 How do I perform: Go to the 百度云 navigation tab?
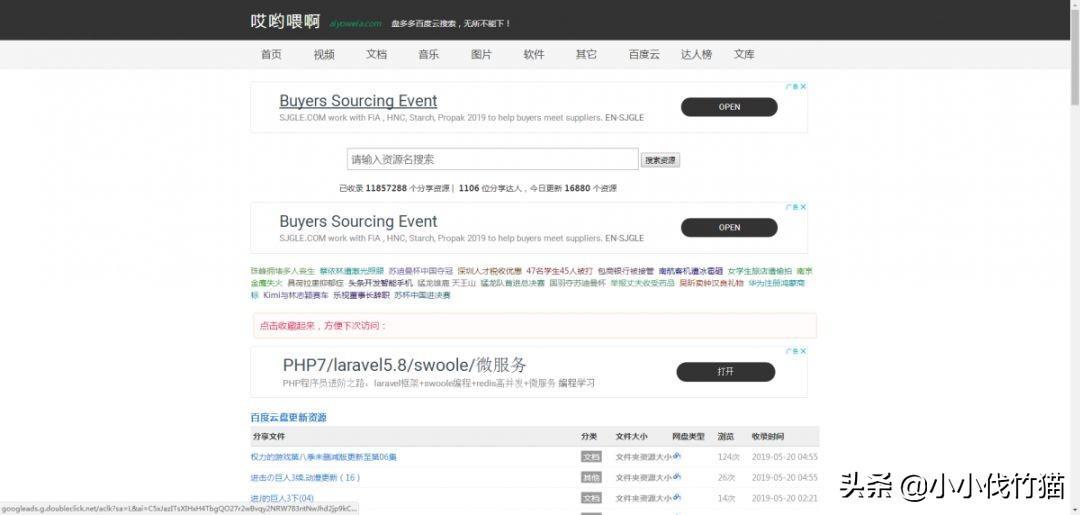coord(644,55)
